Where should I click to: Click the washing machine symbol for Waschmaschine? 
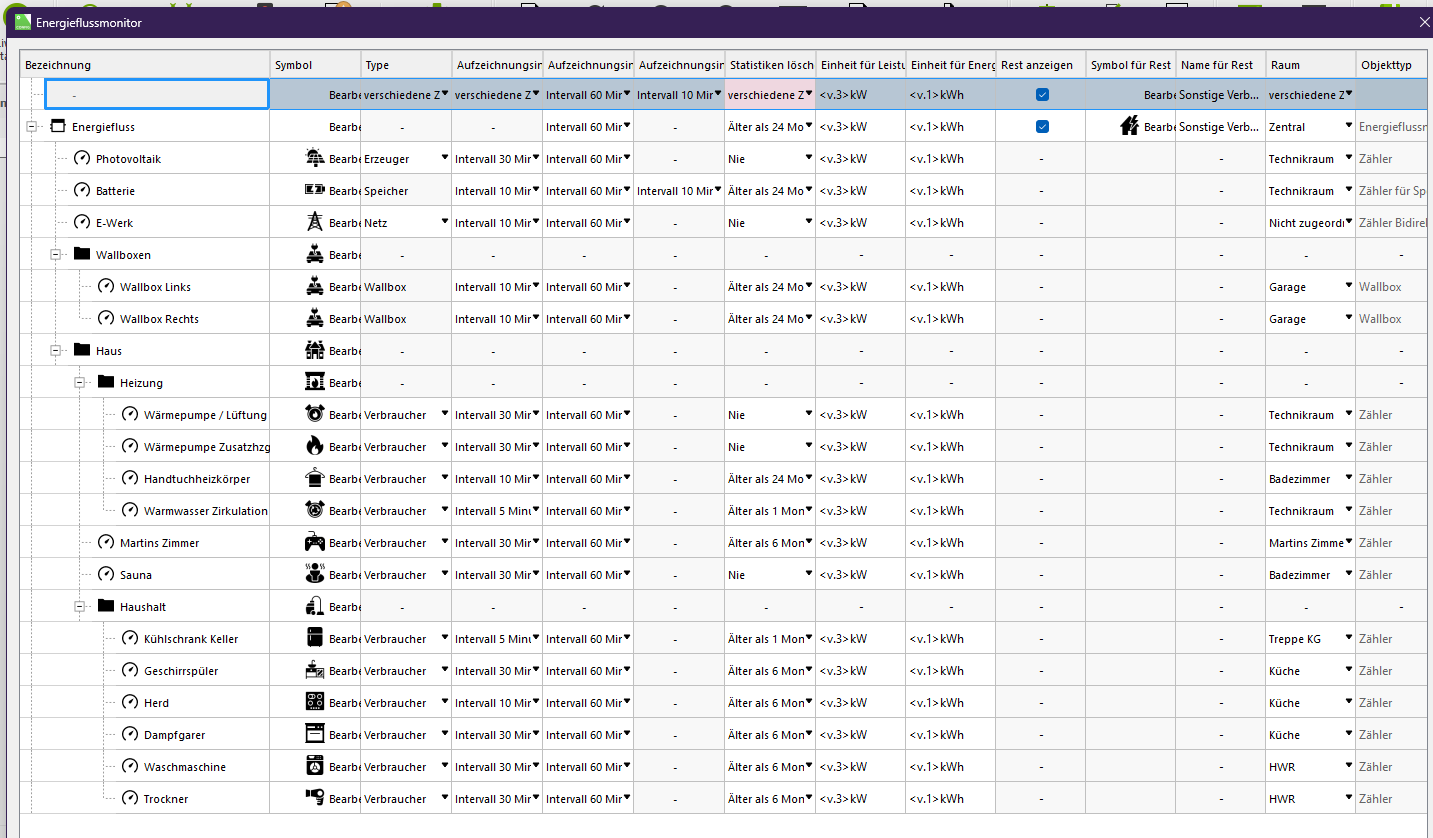[x=314, y=767]
